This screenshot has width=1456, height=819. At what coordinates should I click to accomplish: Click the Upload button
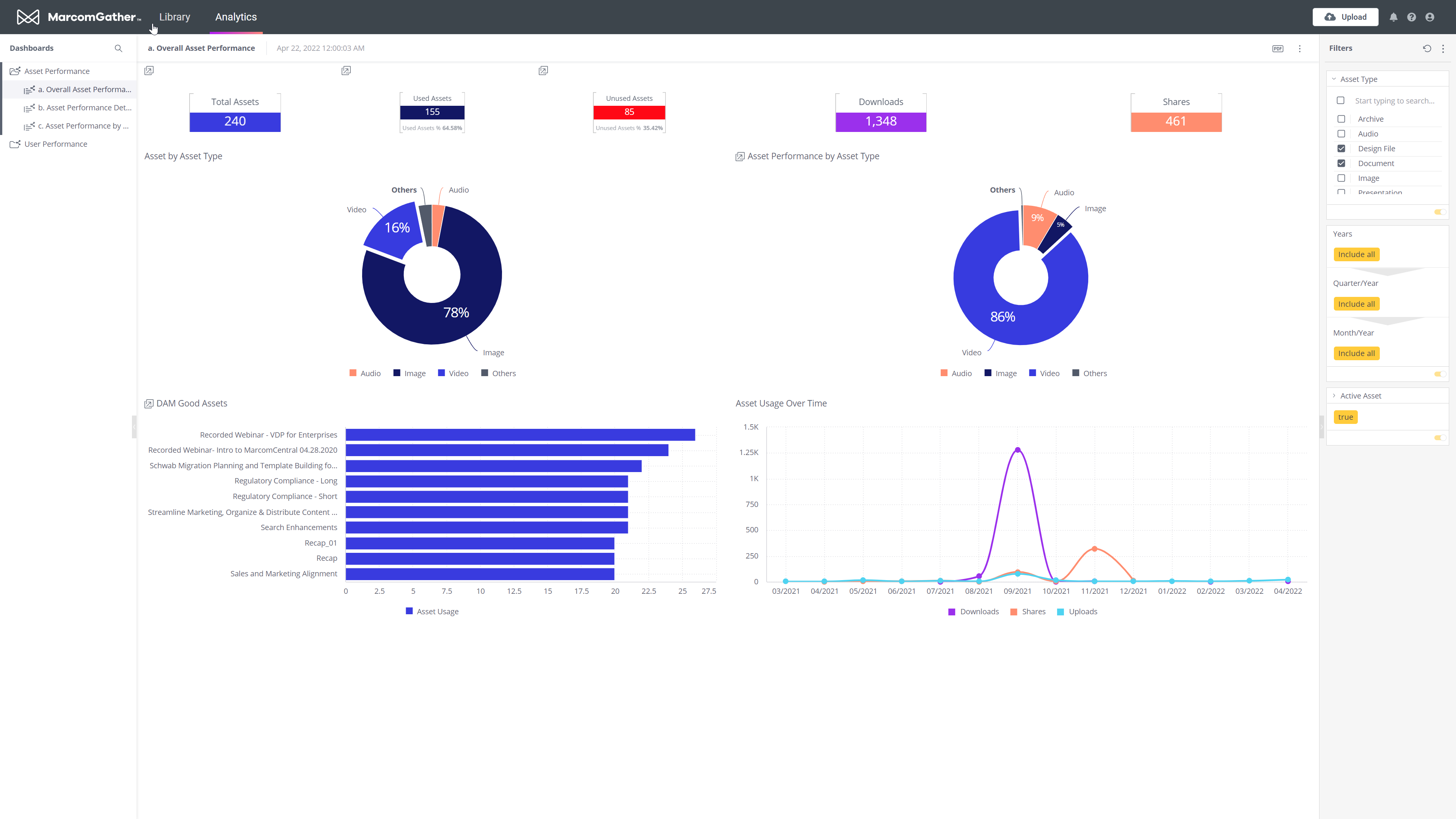(x=1345, y=17)
